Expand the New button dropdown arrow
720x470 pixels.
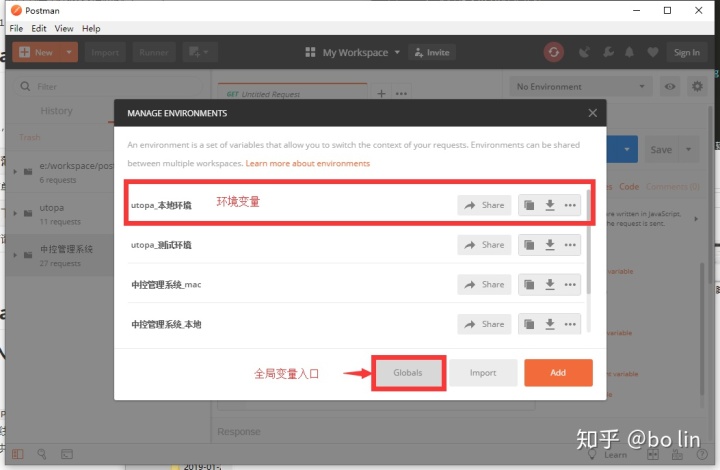(x=69, y=52)
